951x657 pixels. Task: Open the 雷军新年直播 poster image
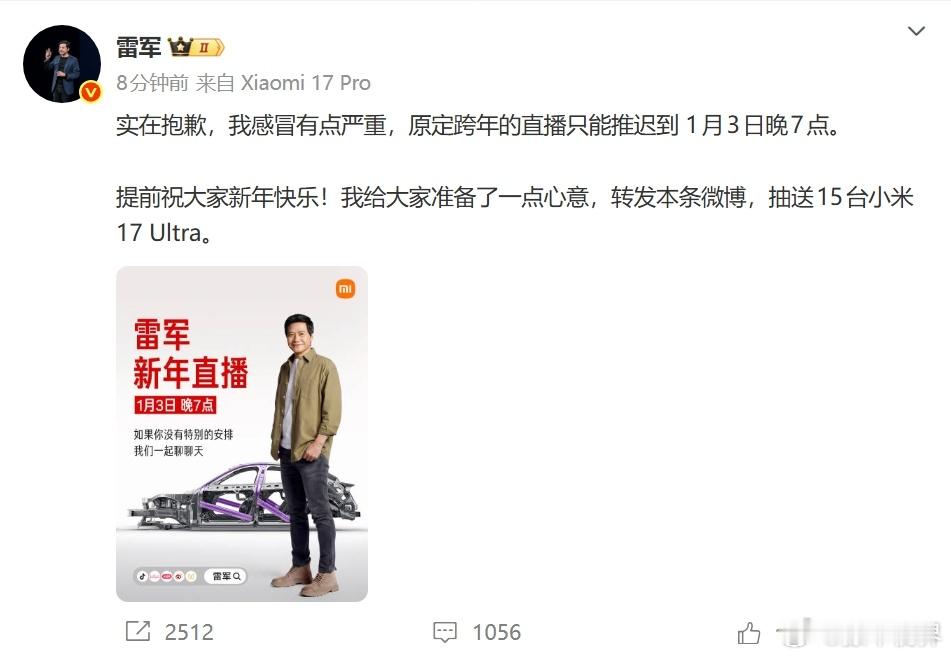[x=242, y=434]
